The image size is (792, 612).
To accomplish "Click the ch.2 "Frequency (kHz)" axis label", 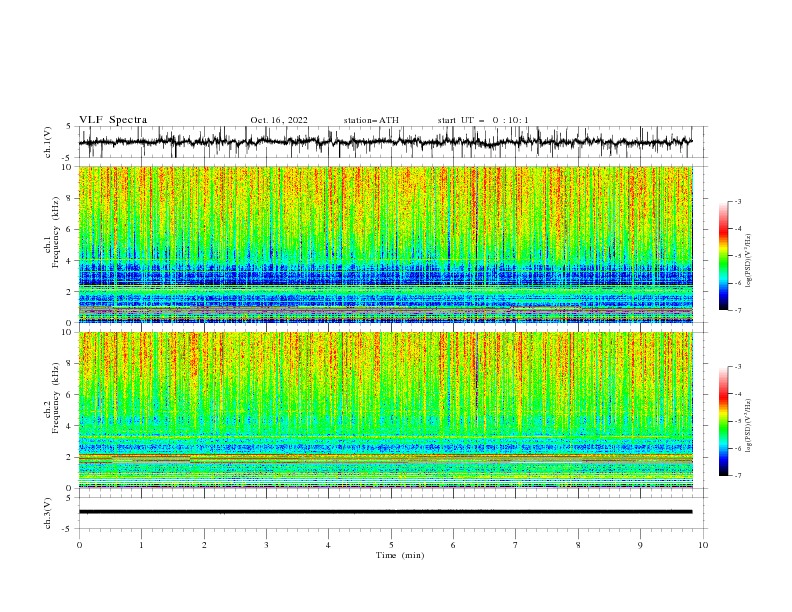I will [x=56, y=398].
